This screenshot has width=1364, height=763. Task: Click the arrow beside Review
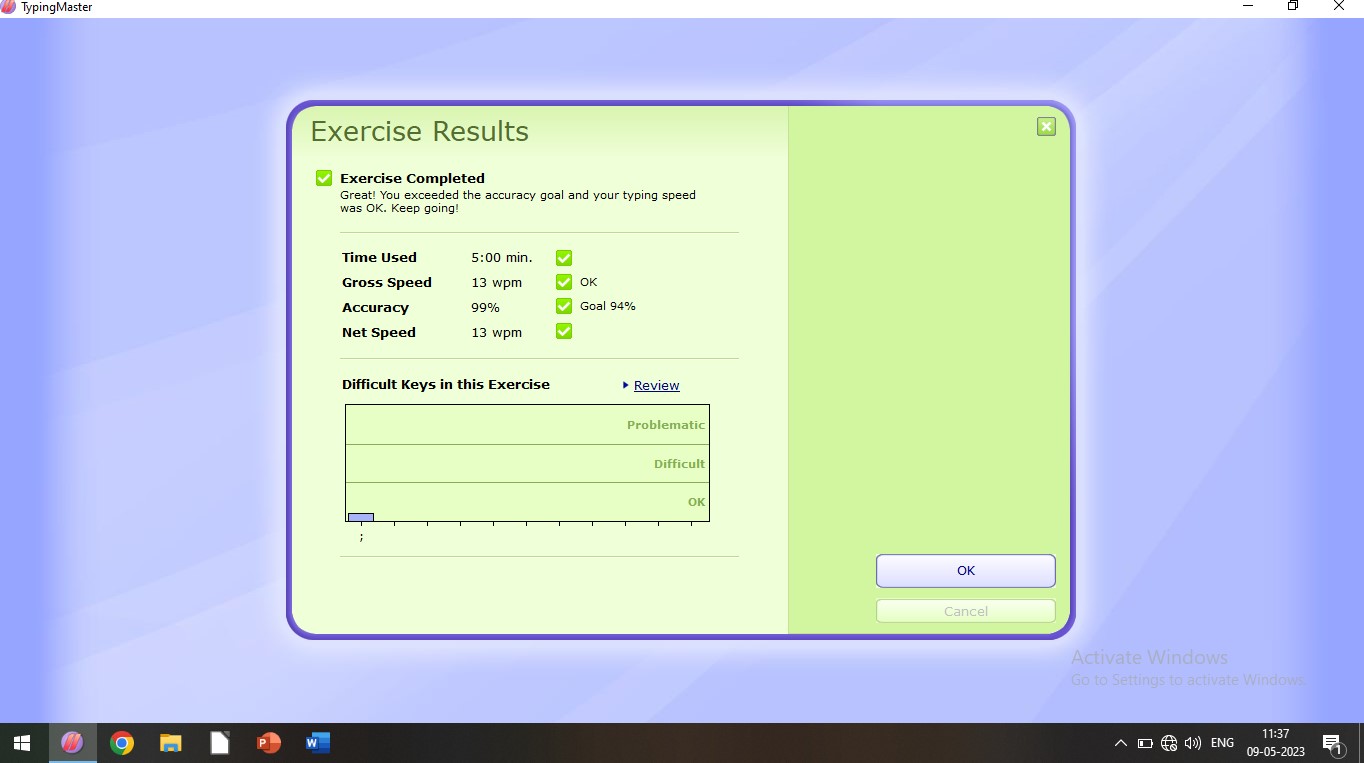625,385
